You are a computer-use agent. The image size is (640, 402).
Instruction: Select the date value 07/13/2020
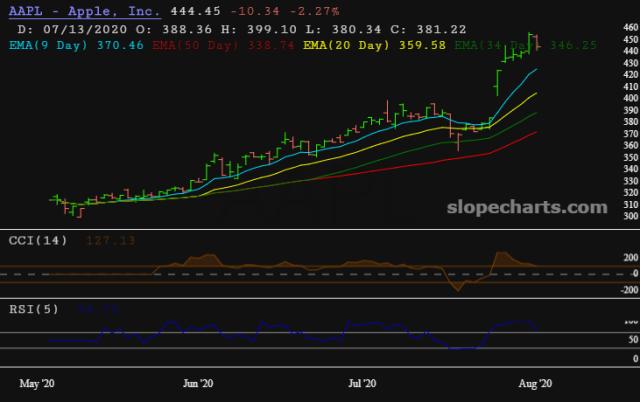coord(85,29)
